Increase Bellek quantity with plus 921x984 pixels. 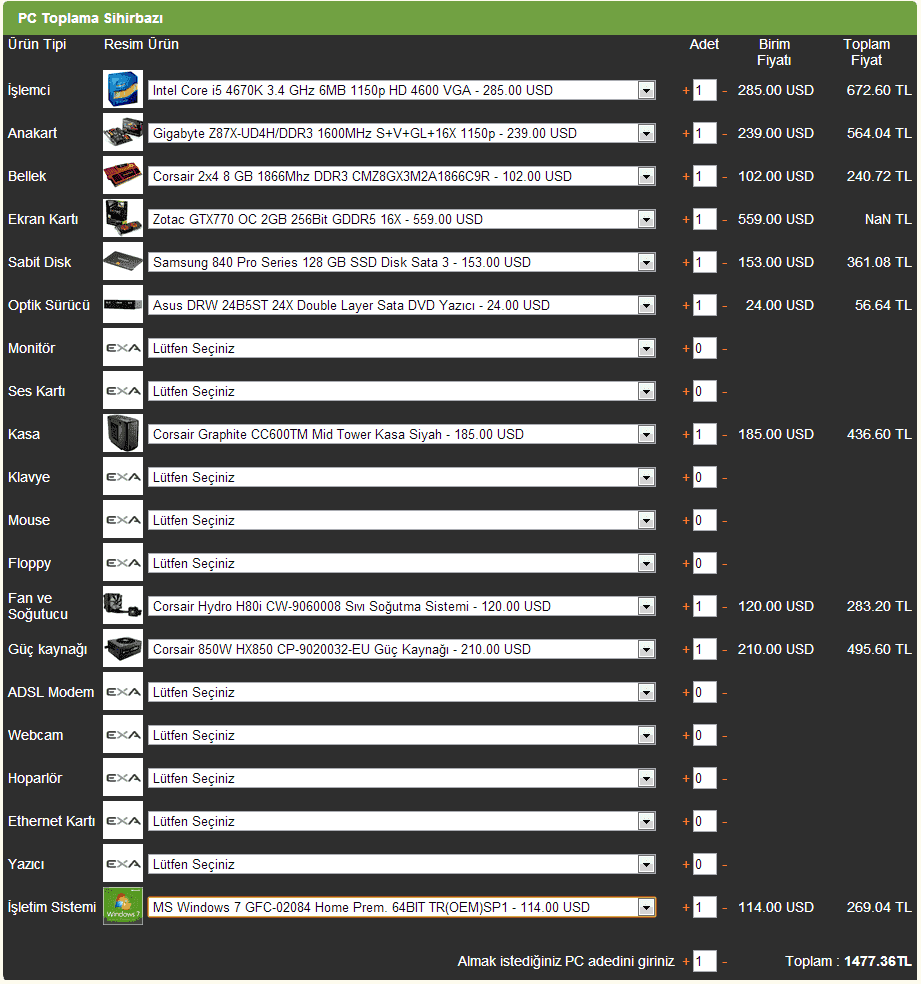coord(686,176)
